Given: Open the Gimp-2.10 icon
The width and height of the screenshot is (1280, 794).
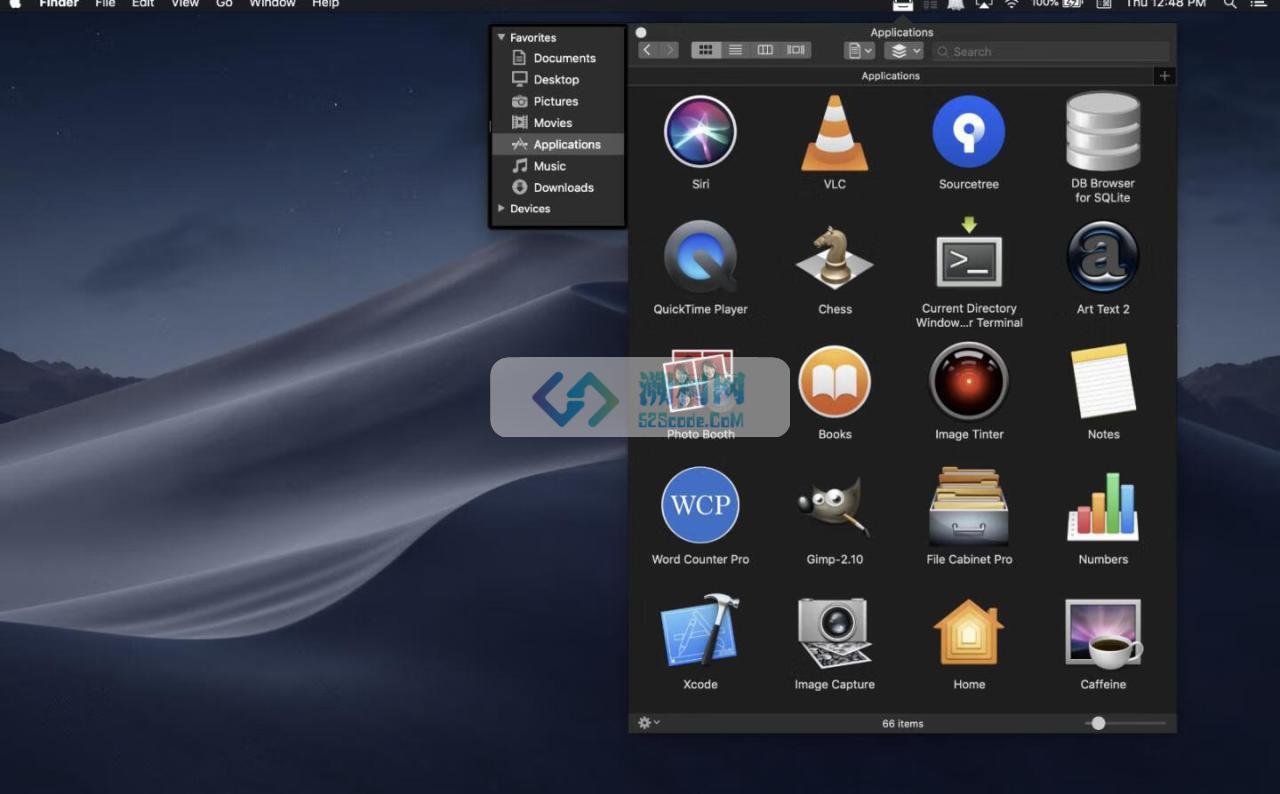Looking at the screenshot, I should pyautogui.click(x=834, y=507).
